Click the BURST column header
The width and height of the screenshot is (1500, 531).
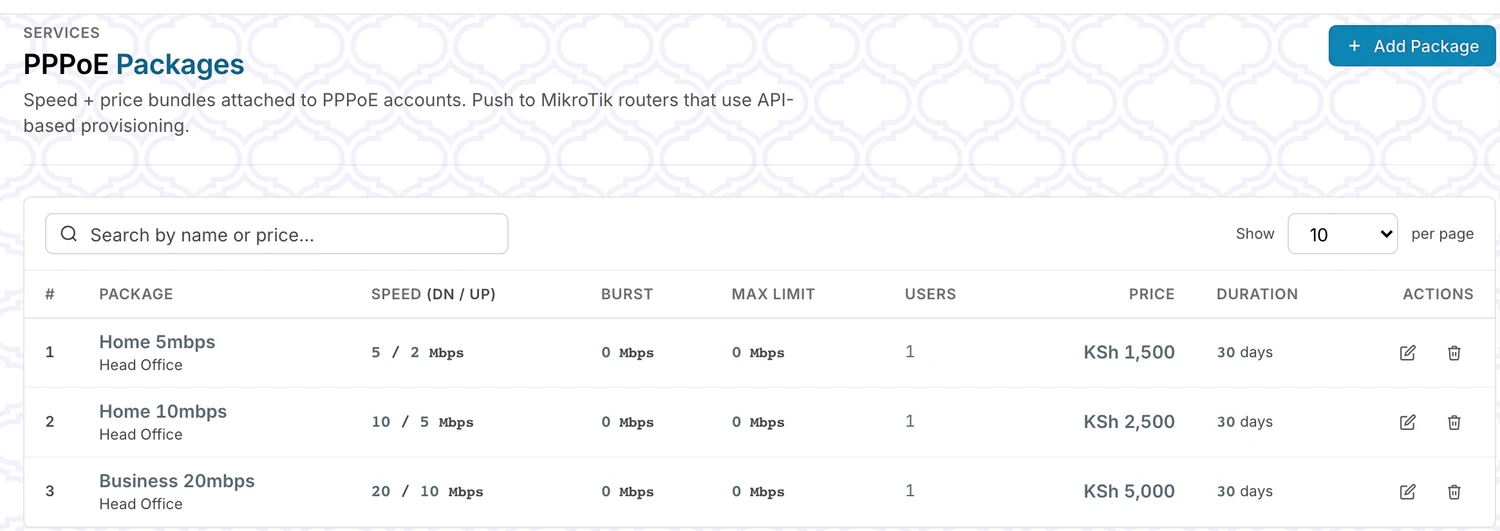tap(627, 294)
